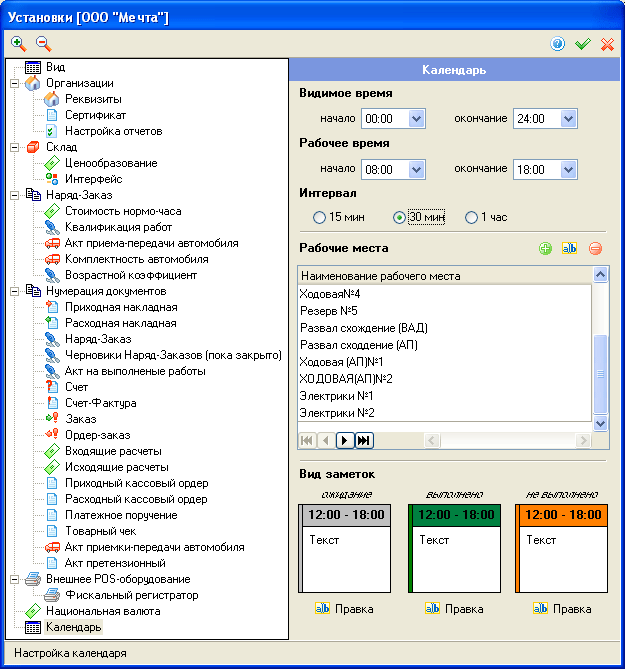This screenshot has height=669, width=625.
Task: Select the 15 мин interval option
Action: pyautogui.click(x=320, y=217)
